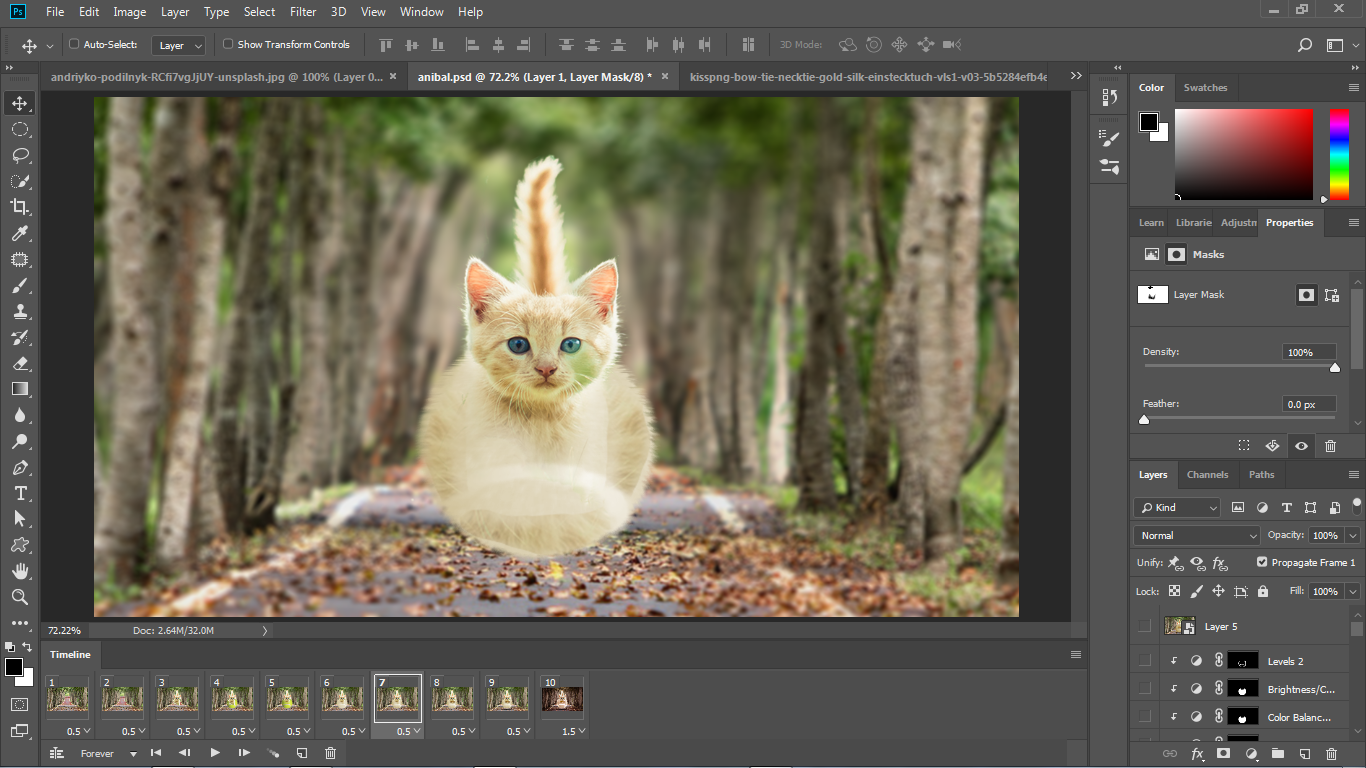The image size is (1366, 768).
Task: Select the Lasso tool
Action: [x=20, y=155]
